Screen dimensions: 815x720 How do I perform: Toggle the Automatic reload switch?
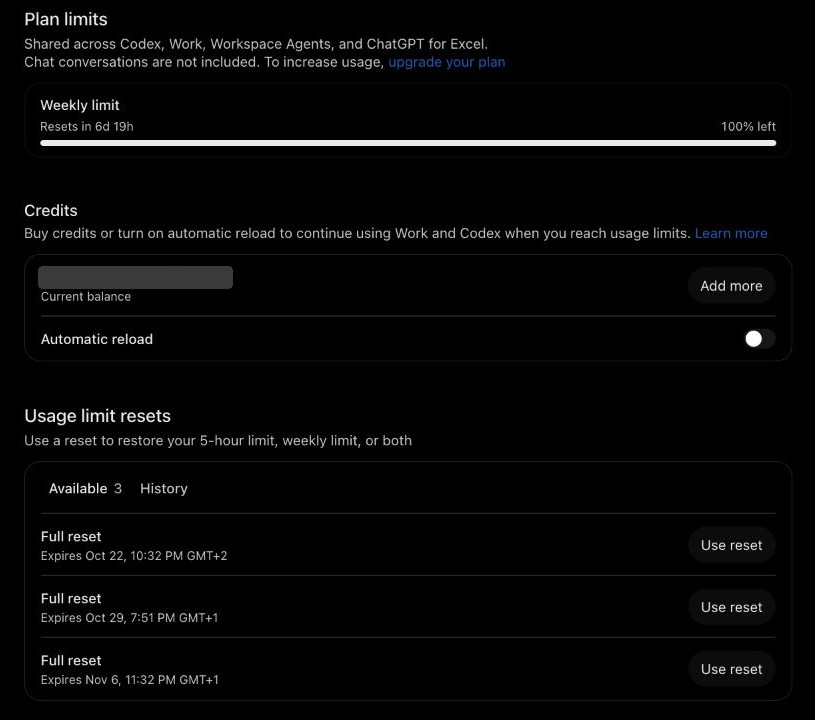(x=759, y=339)
